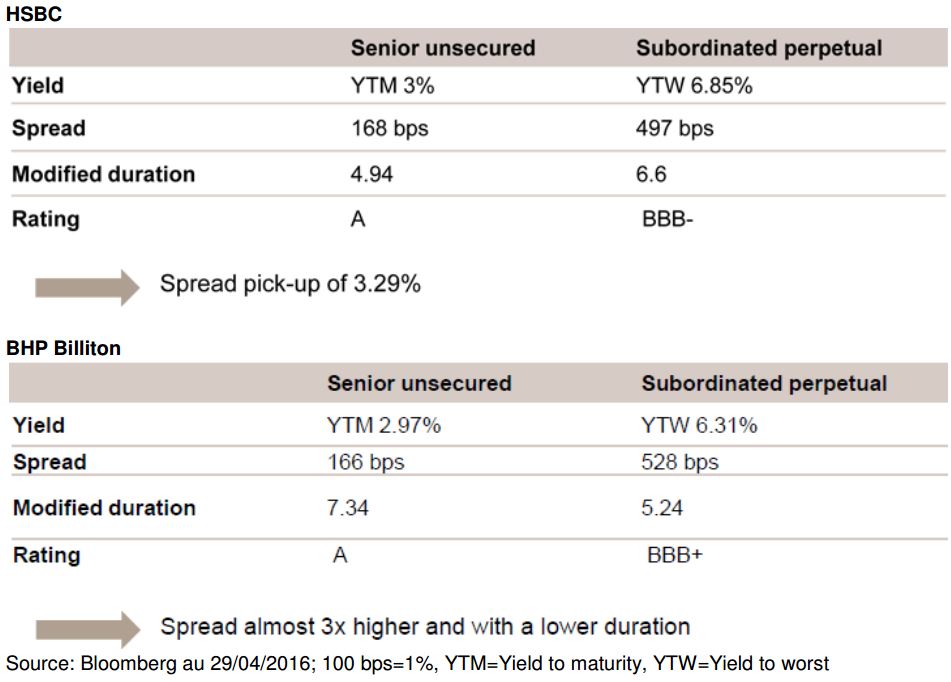
Task: Select the YTM 2.97% yield cell
Action: click(x=383, y=425)
